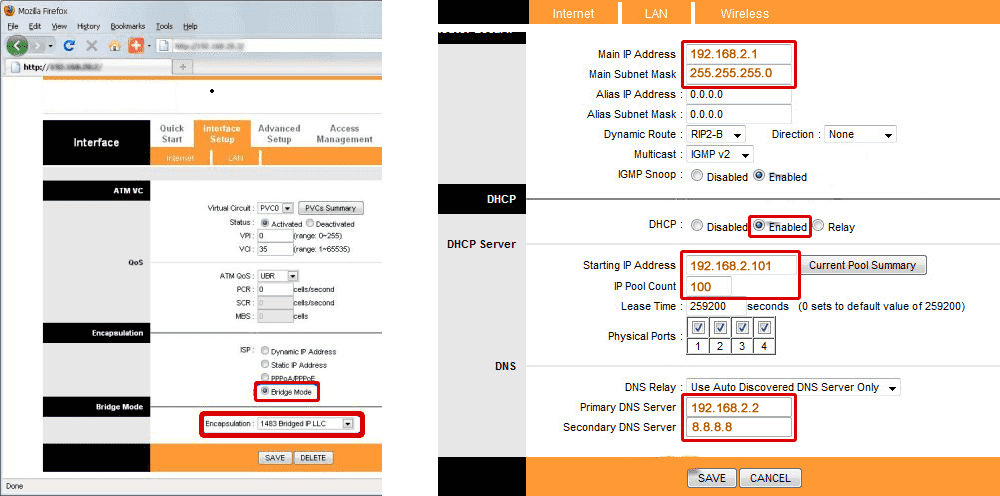Open the 1483 Bridged IP LLC encapsulation dropdown
The width and height of the screenshot is (1000, 496).
click(x=305, y=423)
